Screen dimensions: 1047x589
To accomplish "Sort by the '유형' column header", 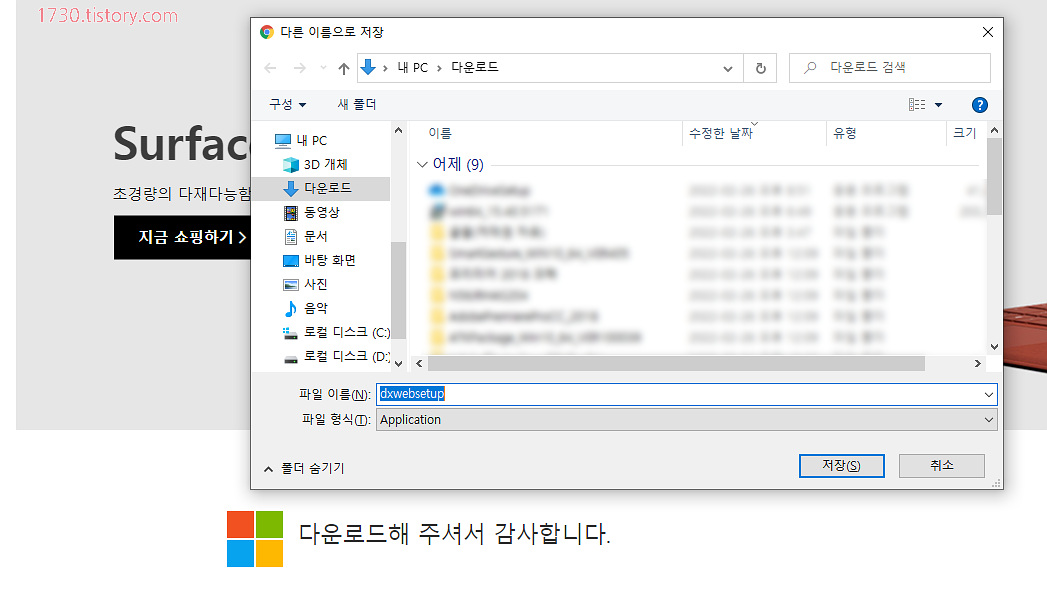I will point(845,134).
